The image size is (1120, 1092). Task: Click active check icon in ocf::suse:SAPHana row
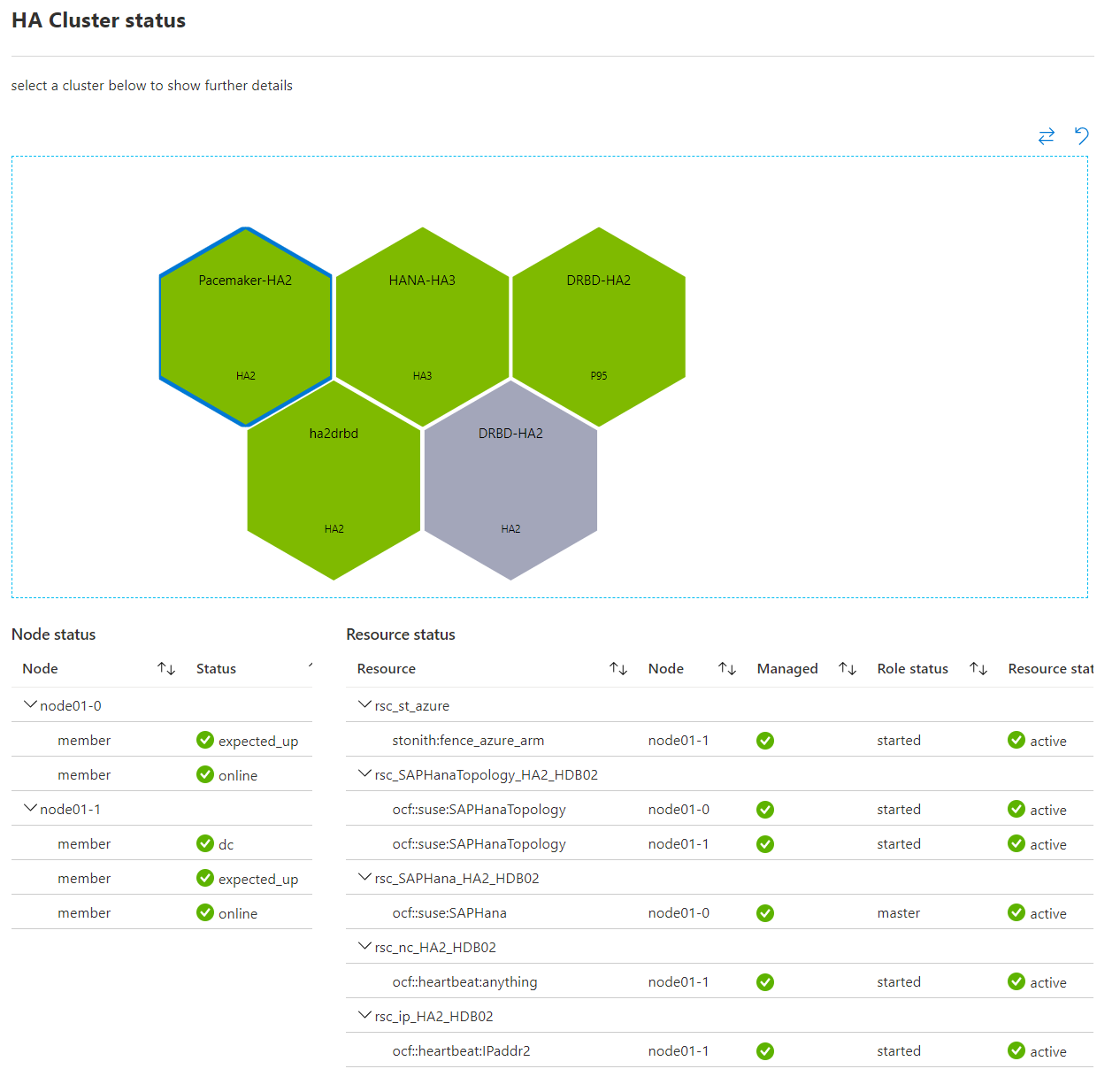point(1016,912)
